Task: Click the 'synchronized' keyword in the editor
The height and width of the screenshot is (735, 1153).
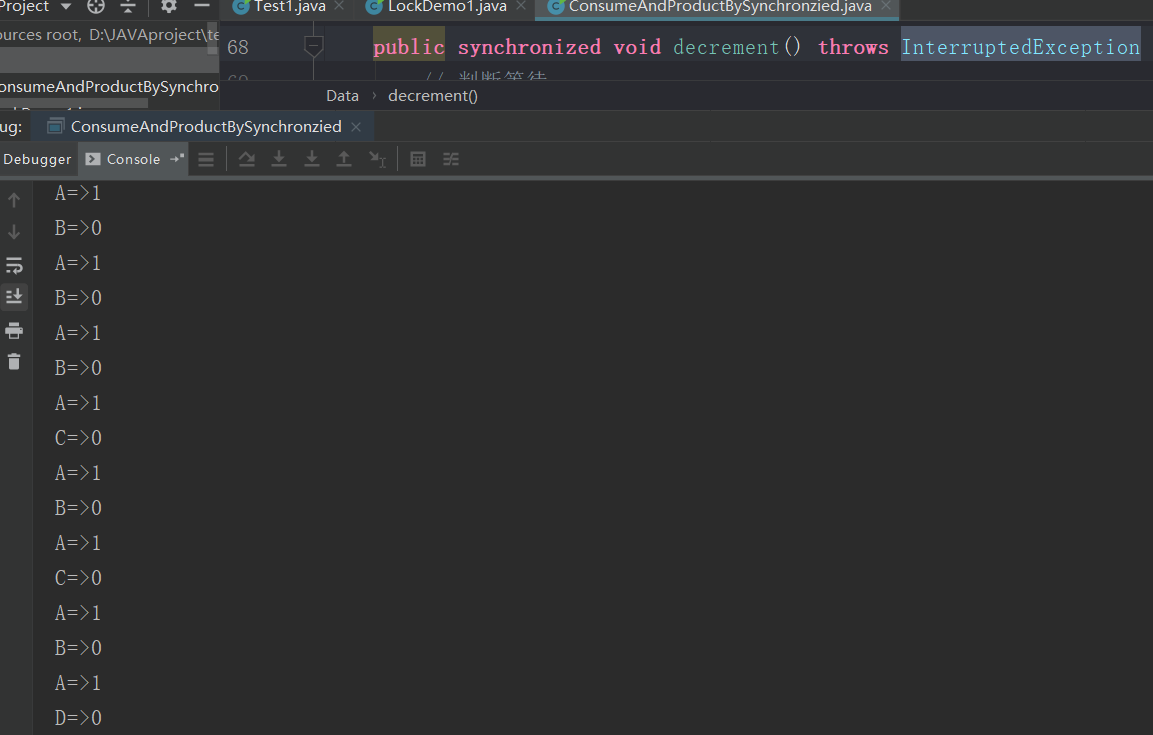Action: [x=529, y=47]
